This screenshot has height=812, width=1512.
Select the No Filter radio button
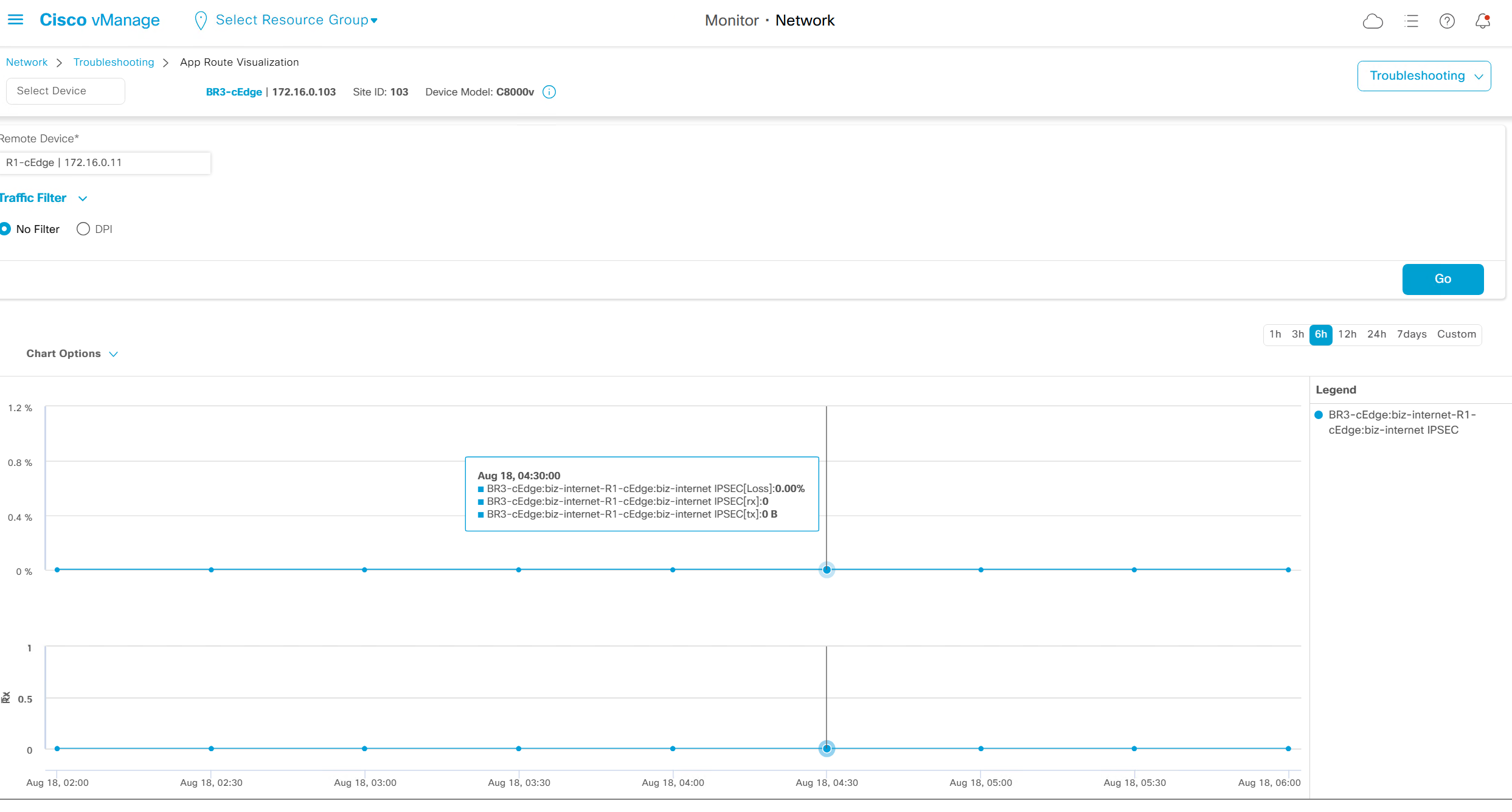click(x=5, y=229)
